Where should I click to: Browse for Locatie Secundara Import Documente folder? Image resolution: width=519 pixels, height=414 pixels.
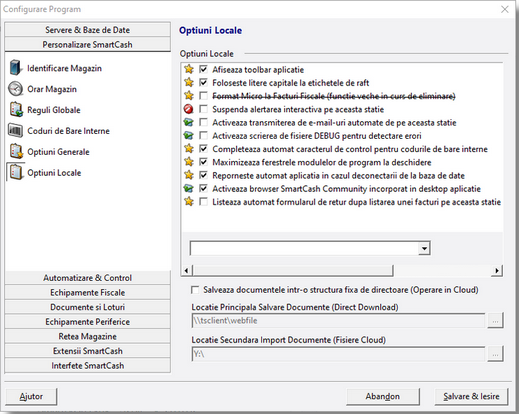click(x=495, y=354)
